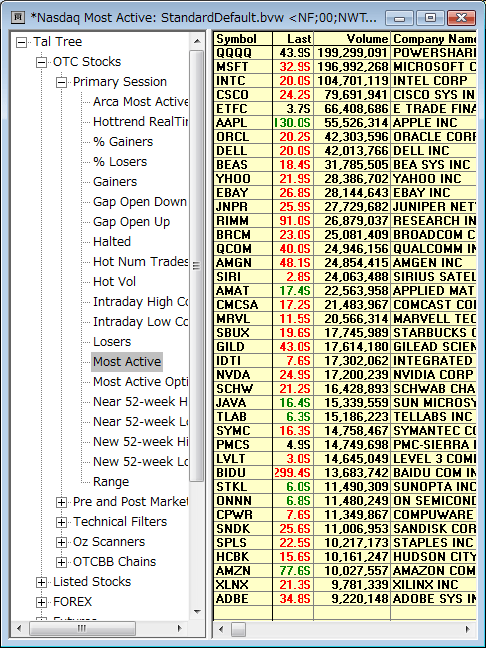The image size is (486, 648).
Task: Click the window system icon in title bar
Action: 18,17
